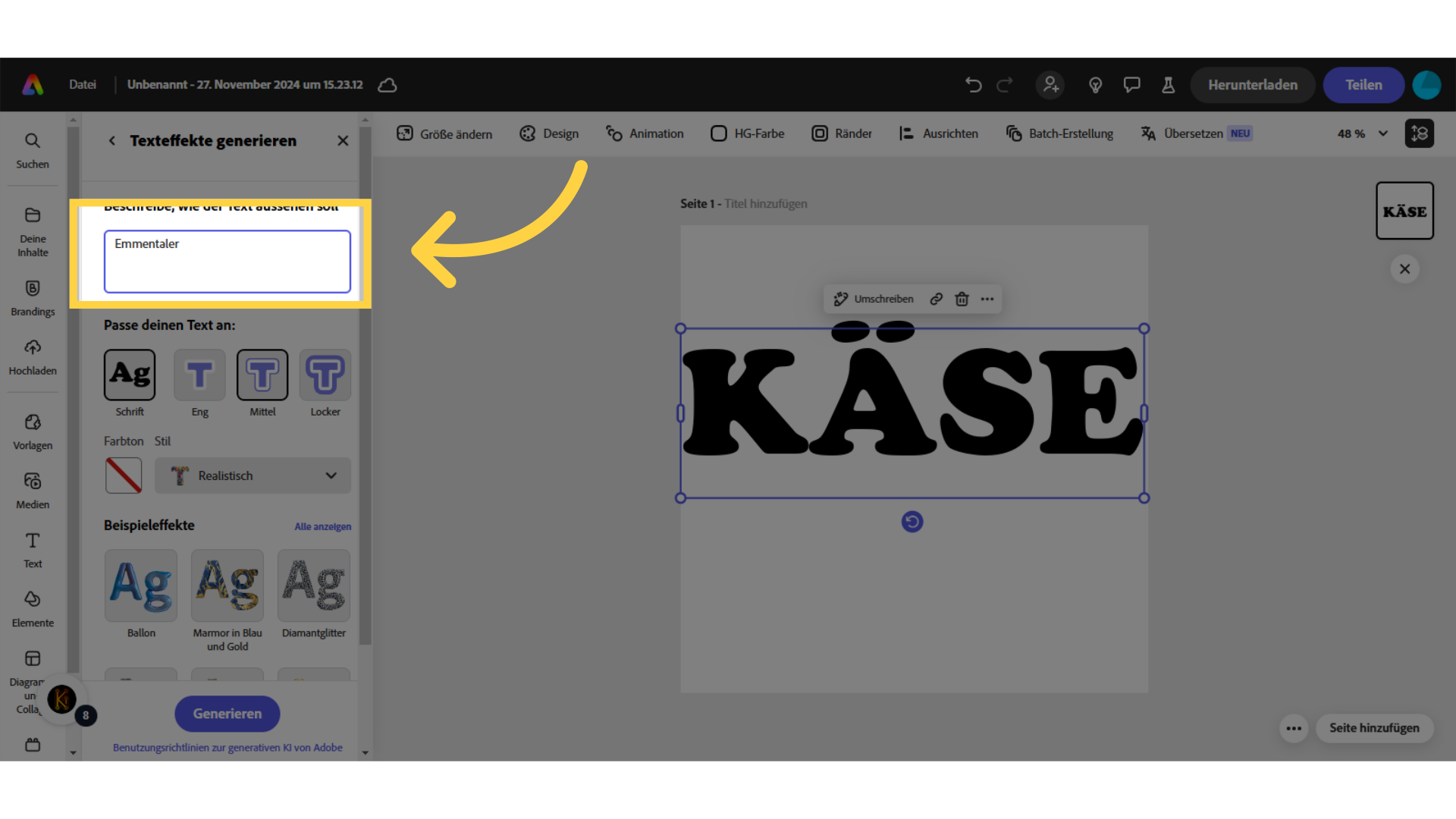
Task: Open the Übersetzen NEU toolbar option
Action: click(x=1197, y=133)
